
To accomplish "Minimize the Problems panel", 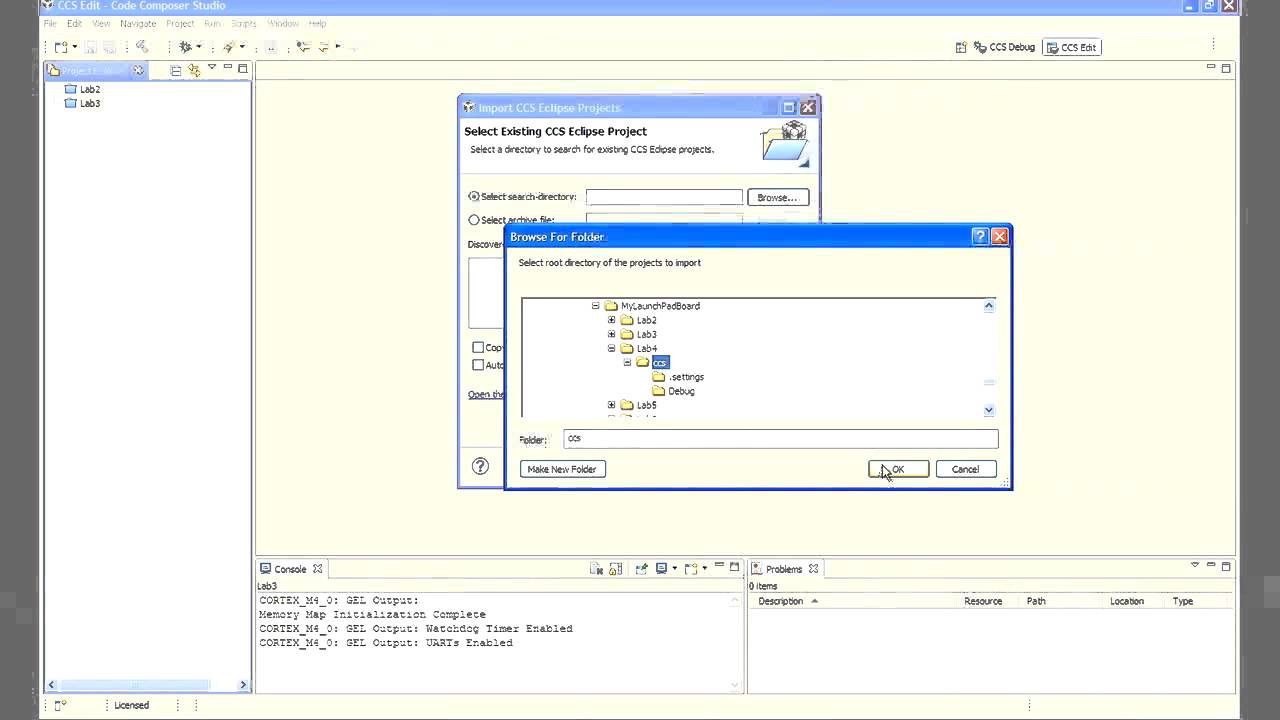I will (x=1212, y=567).
